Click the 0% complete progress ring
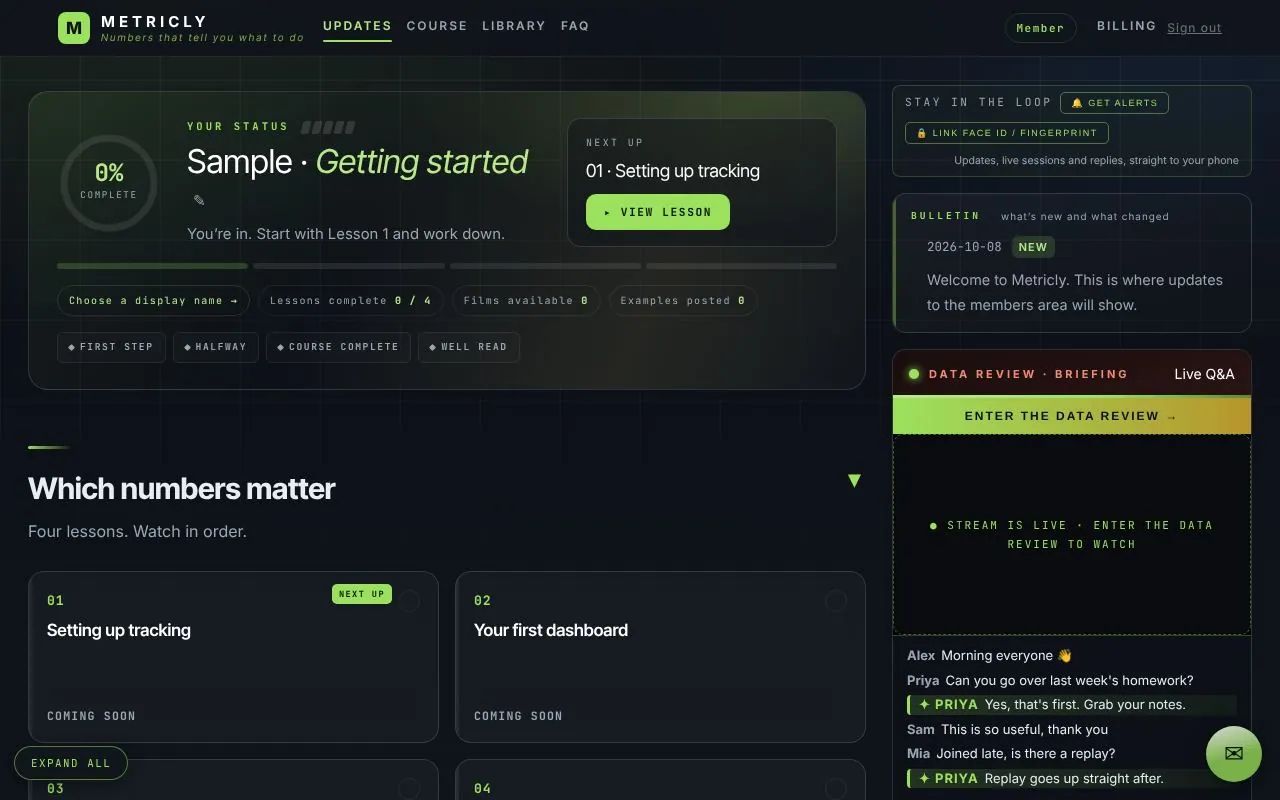 pos(109,182)
